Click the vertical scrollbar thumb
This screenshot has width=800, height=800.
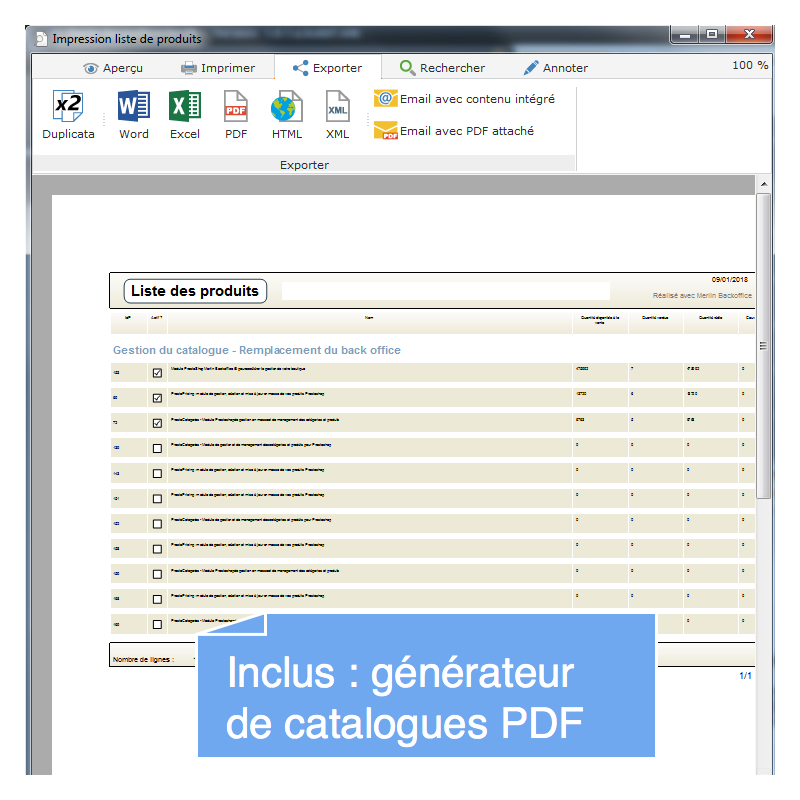(x=764, y=345)
